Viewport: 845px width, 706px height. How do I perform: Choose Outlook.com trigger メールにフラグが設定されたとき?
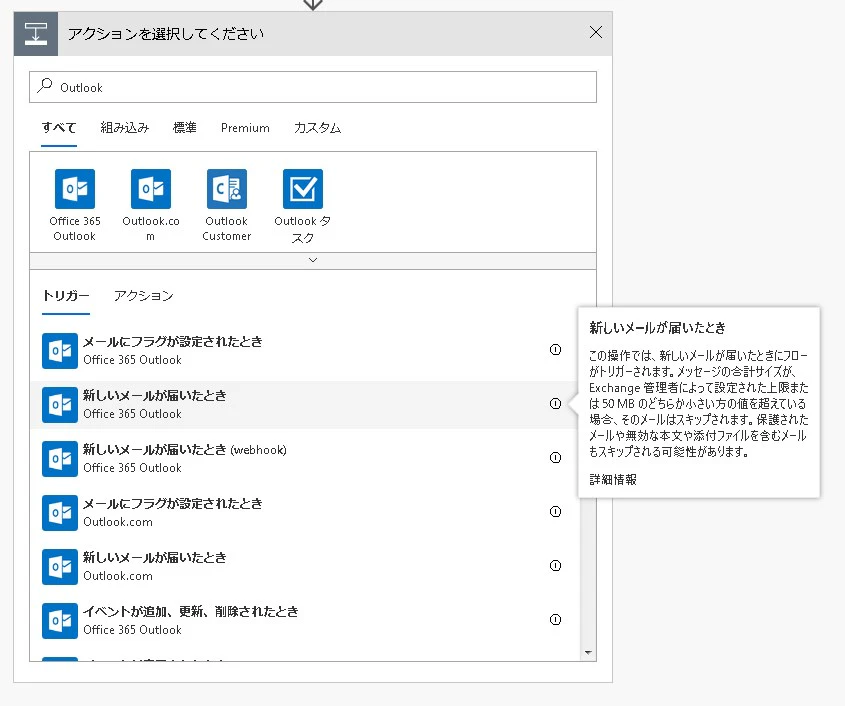[304, 513]
